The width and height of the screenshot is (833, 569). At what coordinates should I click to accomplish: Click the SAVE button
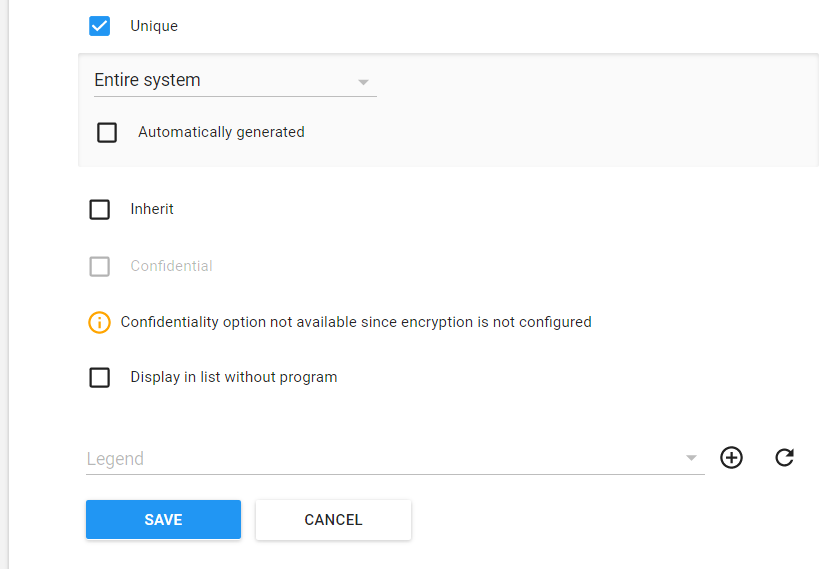click(x=163, y=519)
